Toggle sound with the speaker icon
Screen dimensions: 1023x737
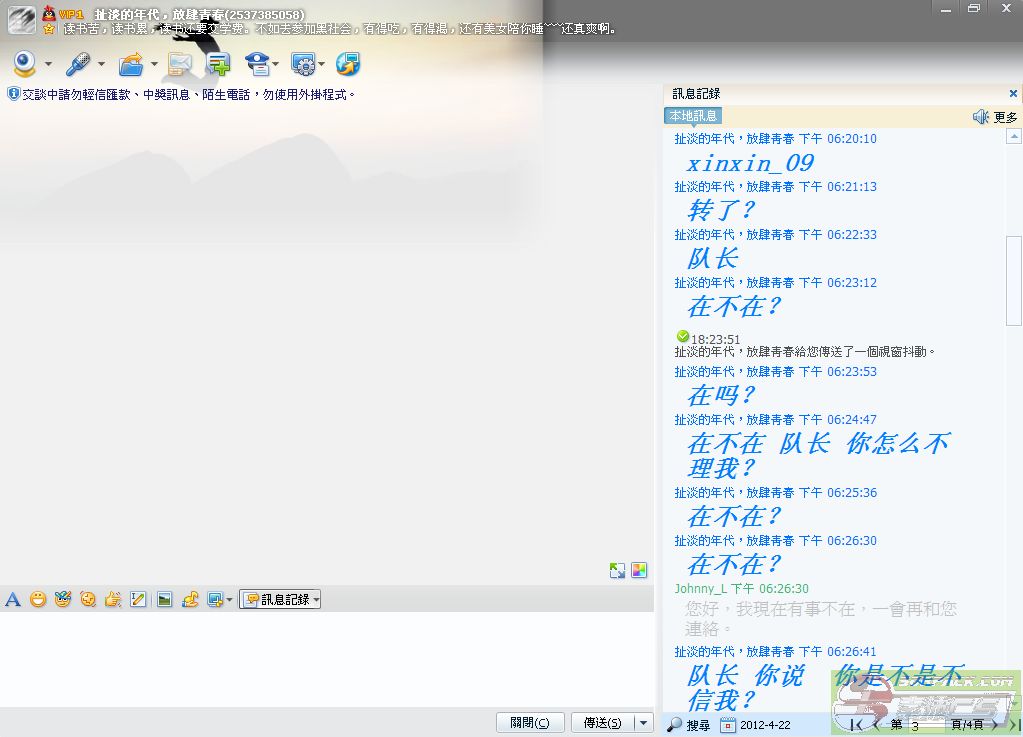(x=980, y=117)
